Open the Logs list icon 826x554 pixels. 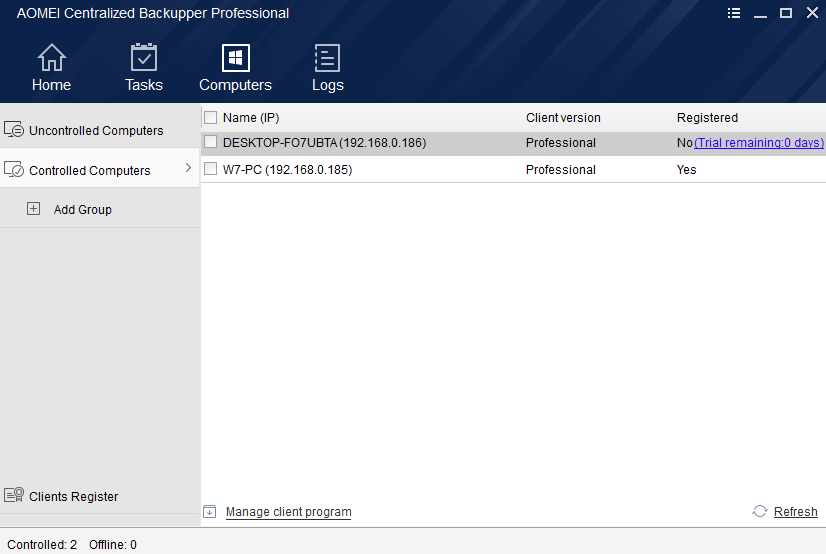click(327, 57)
